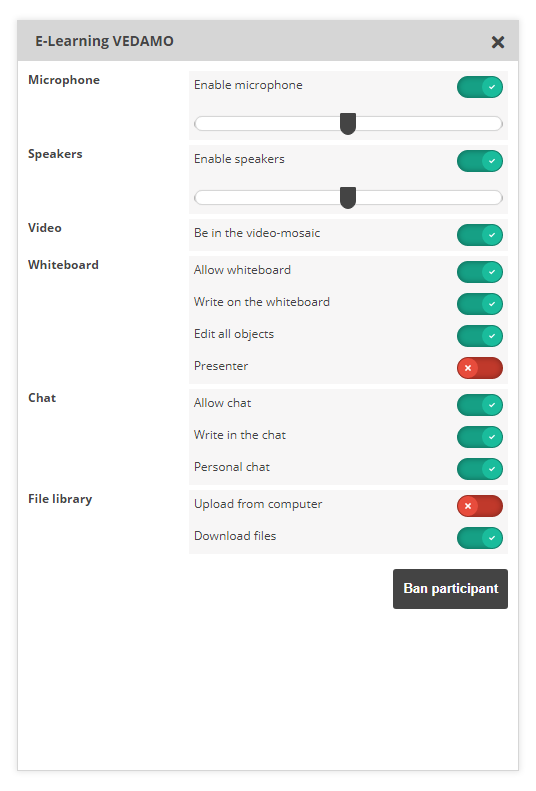Click left end of speakers slider track
Image resolution: width=536 pixels, height=791 pixels.
201,197
